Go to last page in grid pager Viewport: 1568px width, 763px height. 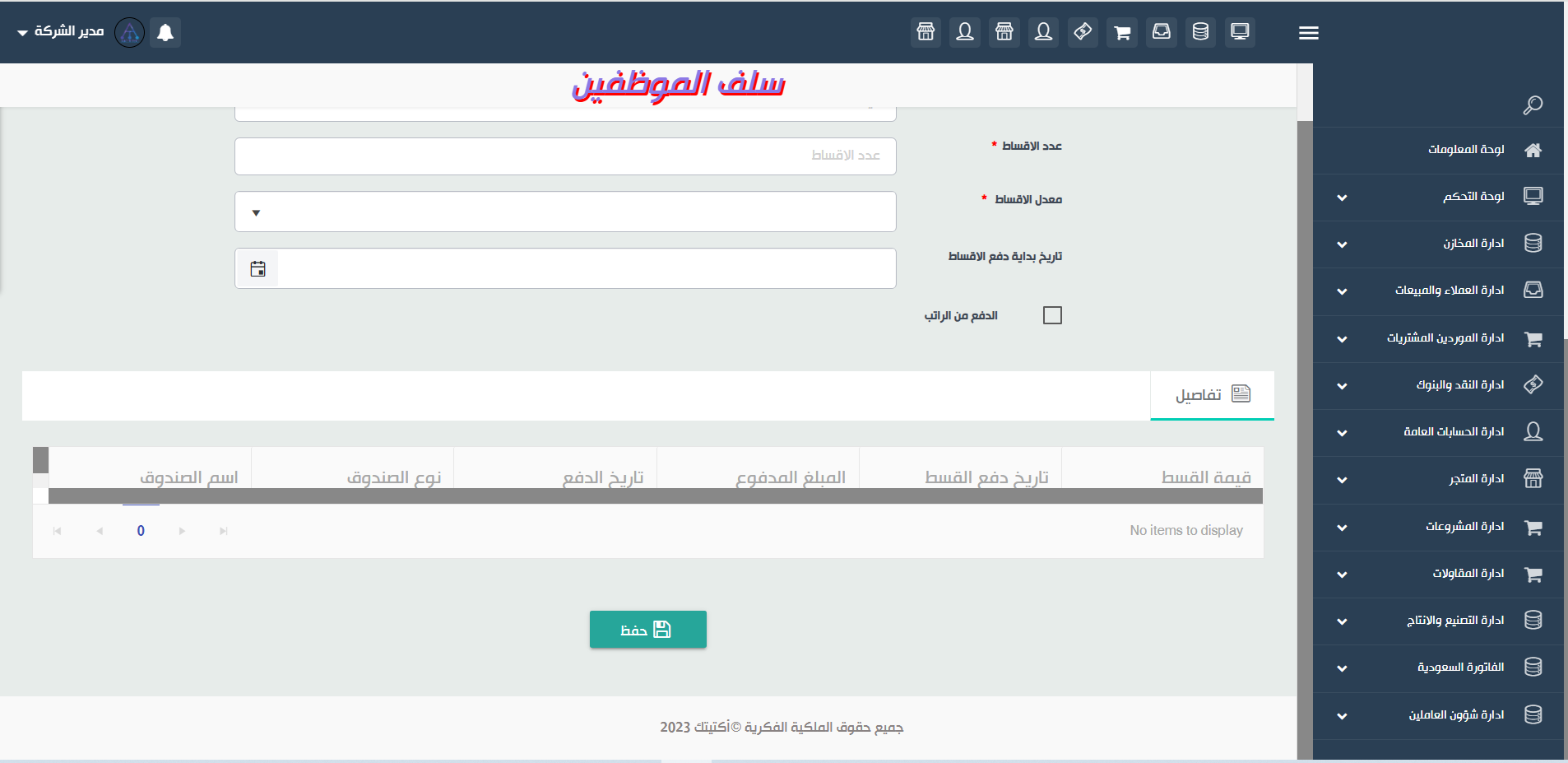pyautogui.click(x=223, y=531)
